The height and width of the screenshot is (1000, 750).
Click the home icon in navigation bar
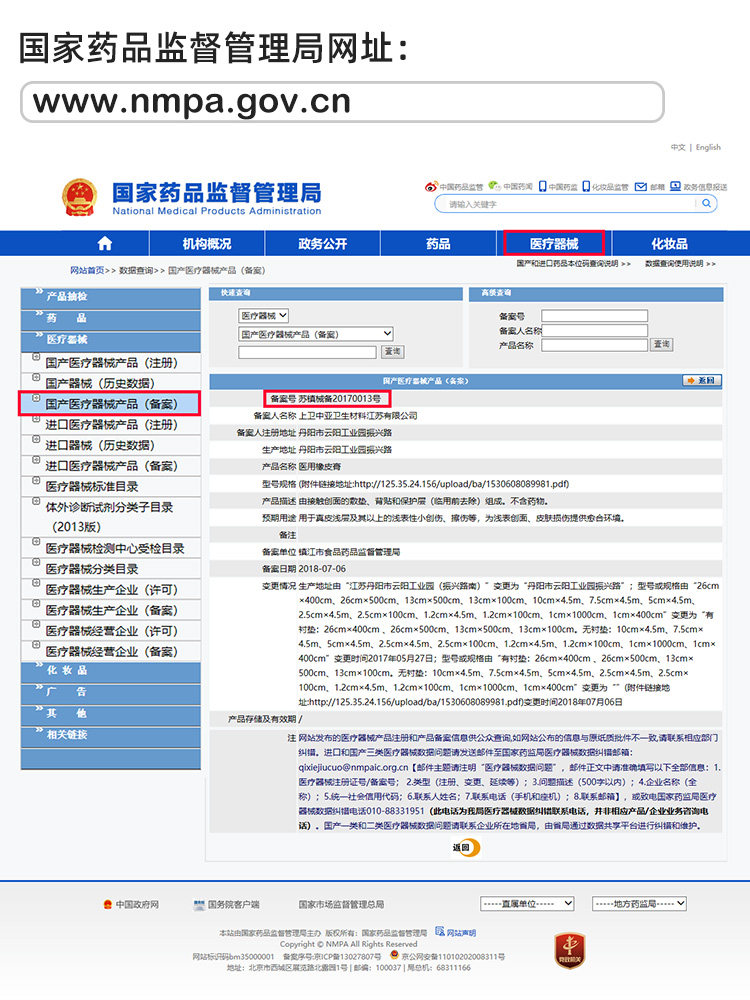pyautogui.click(x=105, y=243)
